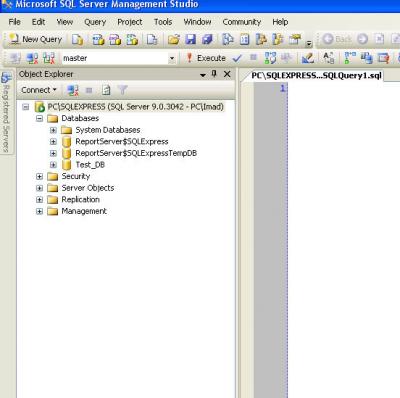Close the Object Explorer panel
This screenshot has width=400, height=398.
(x=227, y=74)
